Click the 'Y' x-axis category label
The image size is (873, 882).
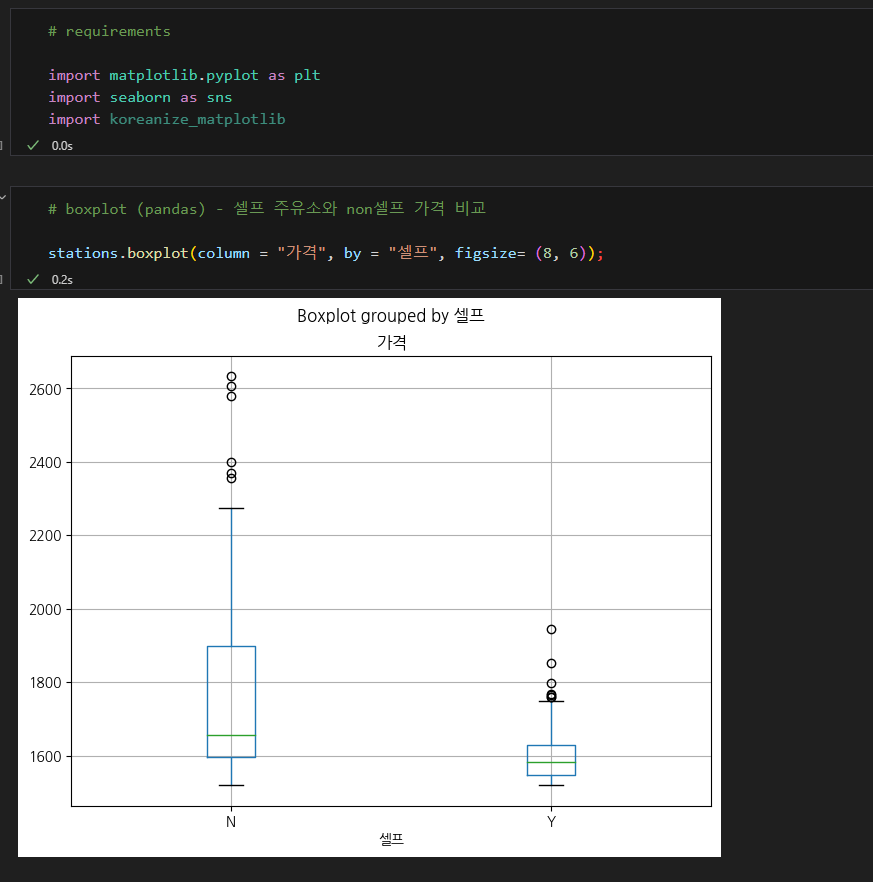click(551, 822)
